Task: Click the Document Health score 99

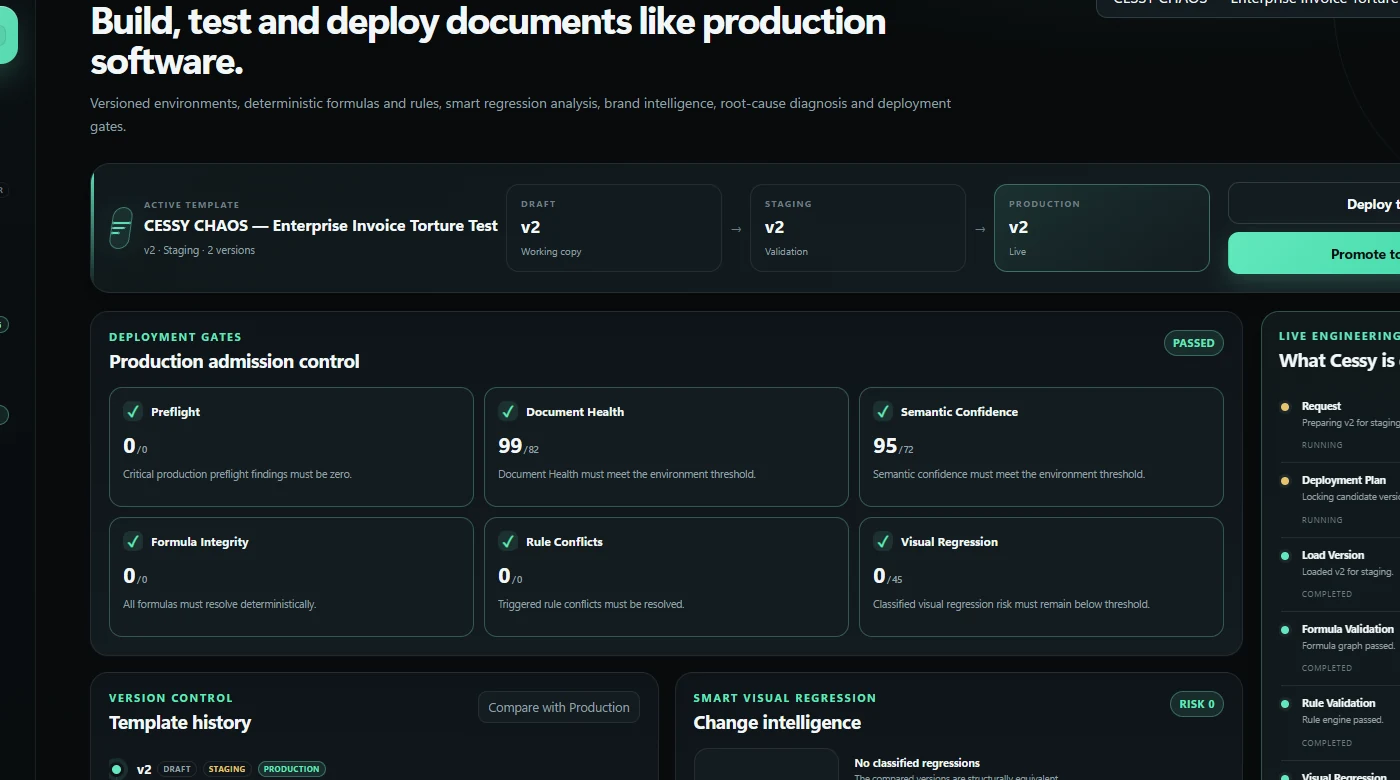Action: pyautogui.click(x=510, y=446)
